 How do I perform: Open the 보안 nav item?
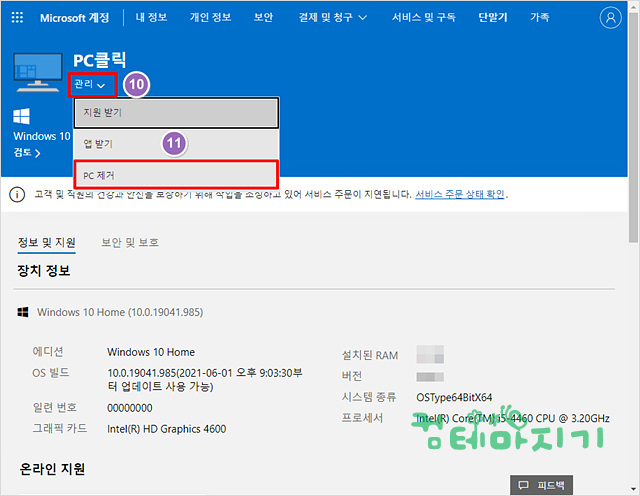(x=263, y=17)
